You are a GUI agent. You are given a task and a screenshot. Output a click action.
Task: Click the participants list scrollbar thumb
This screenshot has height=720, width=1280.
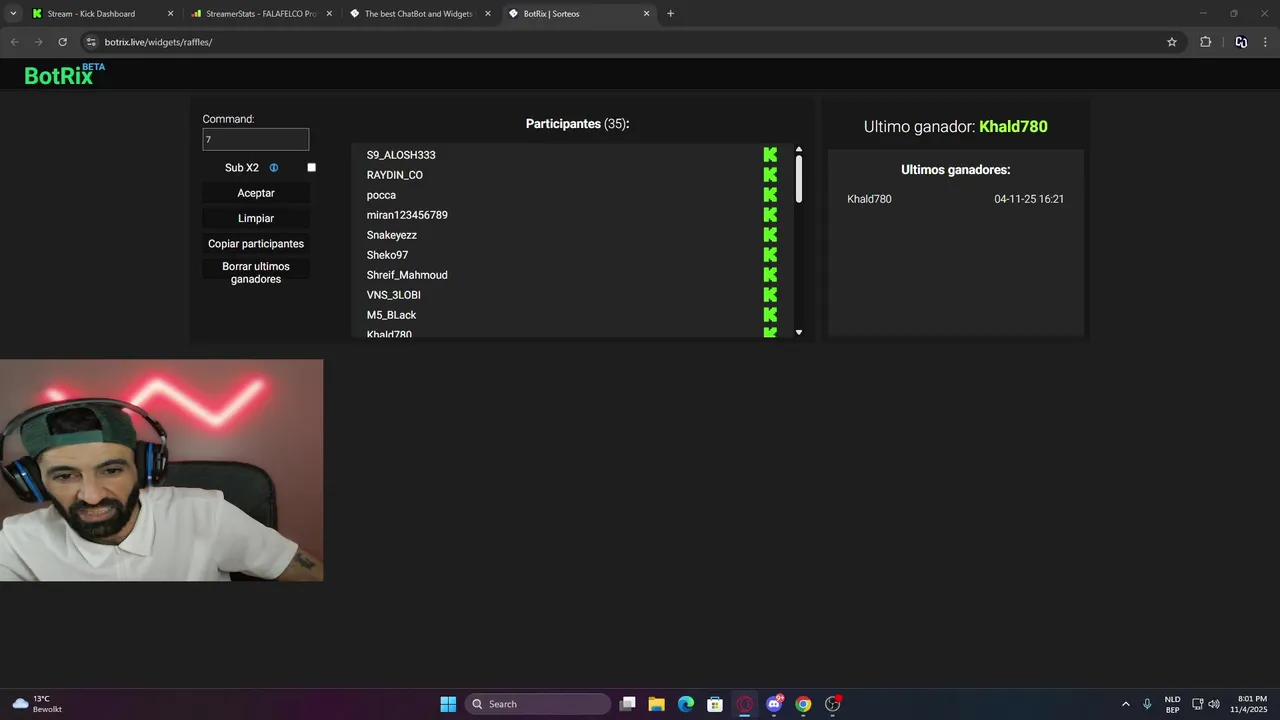click(x=799, y=179)
